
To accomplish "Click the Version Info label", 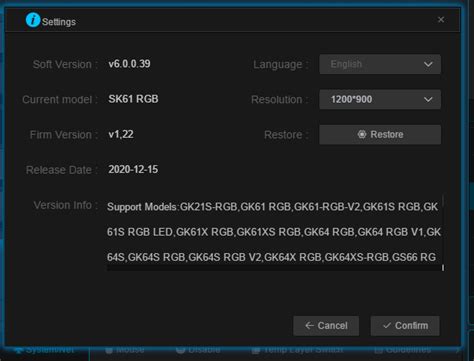I will [x=66, y=205].
